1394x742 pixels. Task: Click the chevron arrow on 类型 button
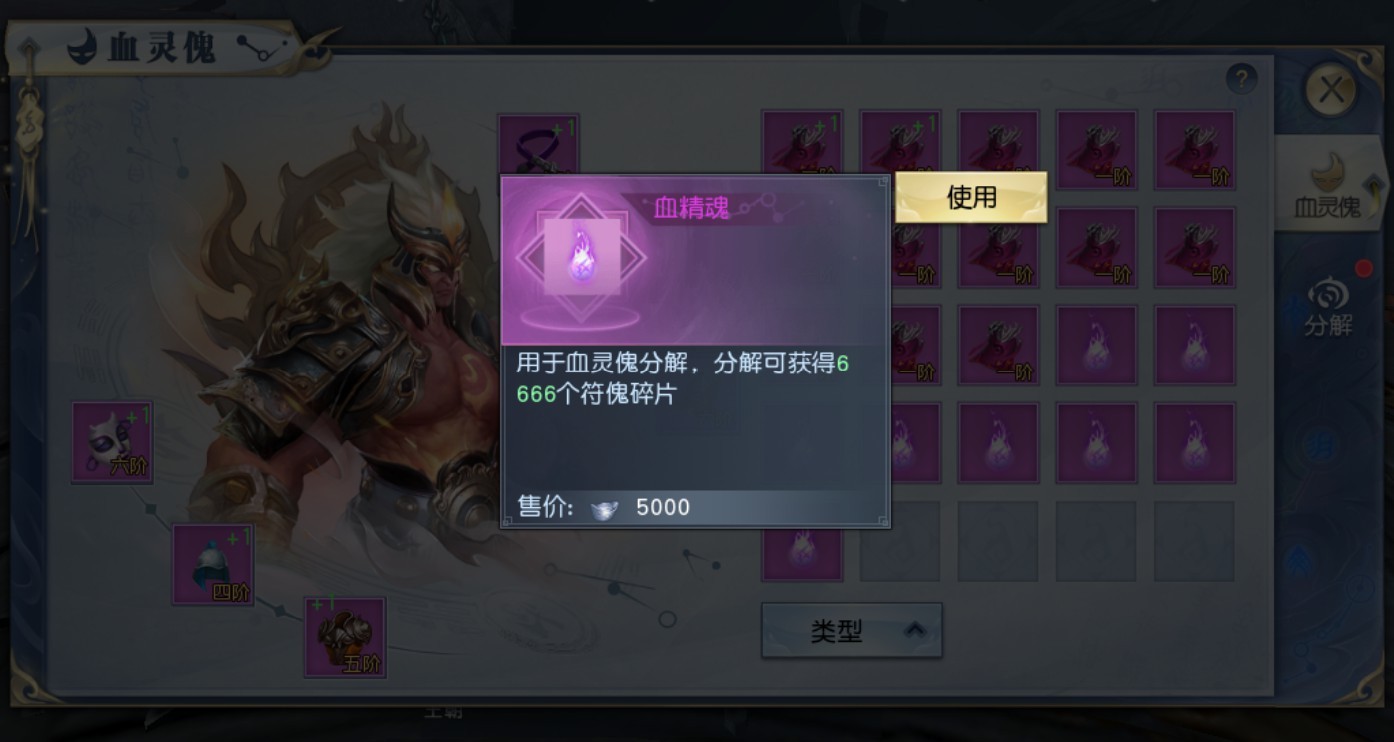pos(914,631)
